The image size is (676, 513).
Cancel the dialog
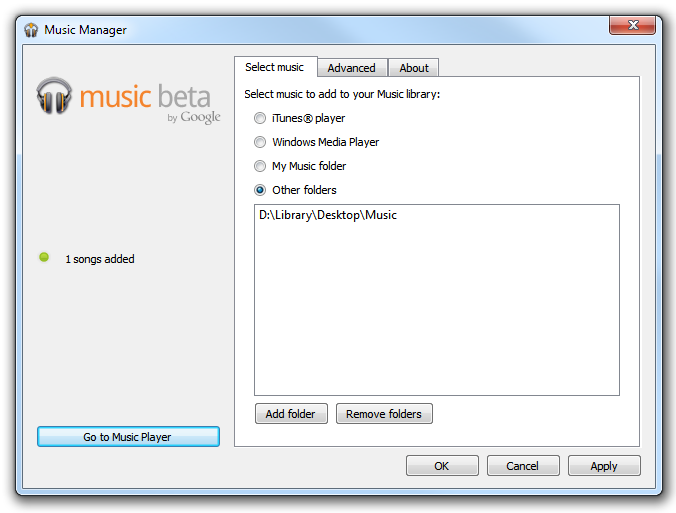click(x=523, y=466)
